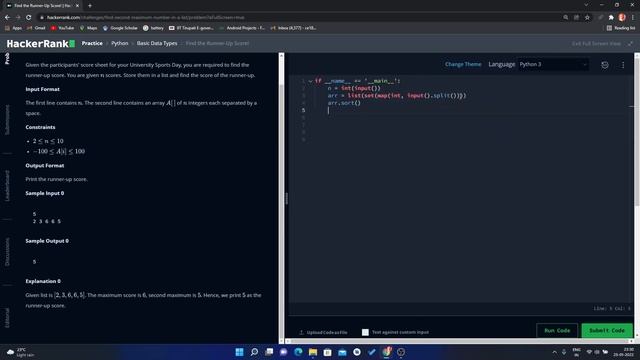Open the Problem side tab
This screenshot has height=360, width=640.
7,59
